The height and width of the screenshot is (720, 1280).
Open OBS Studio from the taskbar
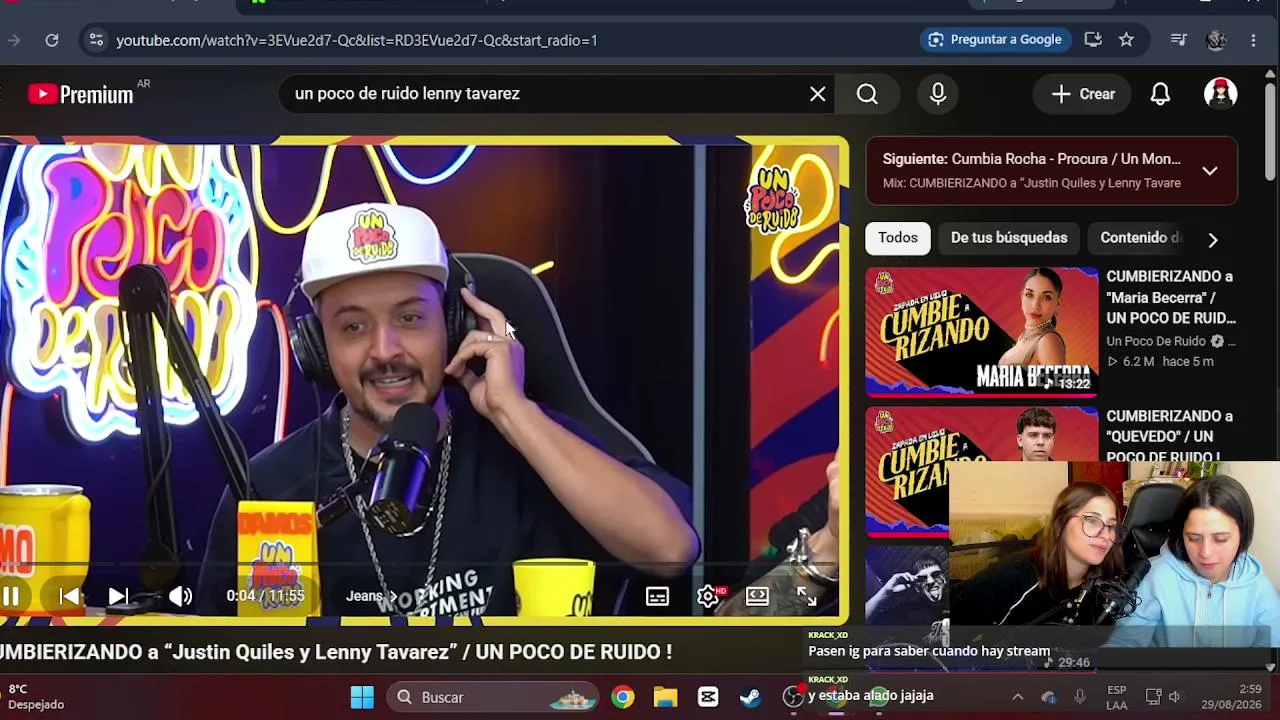(x=793, y=697)
